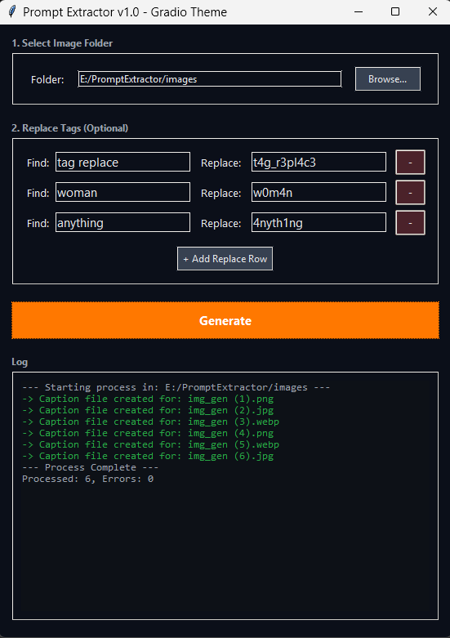450x638 pixels.
Task: Click the Find field containing 'woman'
Action: click(x=122, y=192)
